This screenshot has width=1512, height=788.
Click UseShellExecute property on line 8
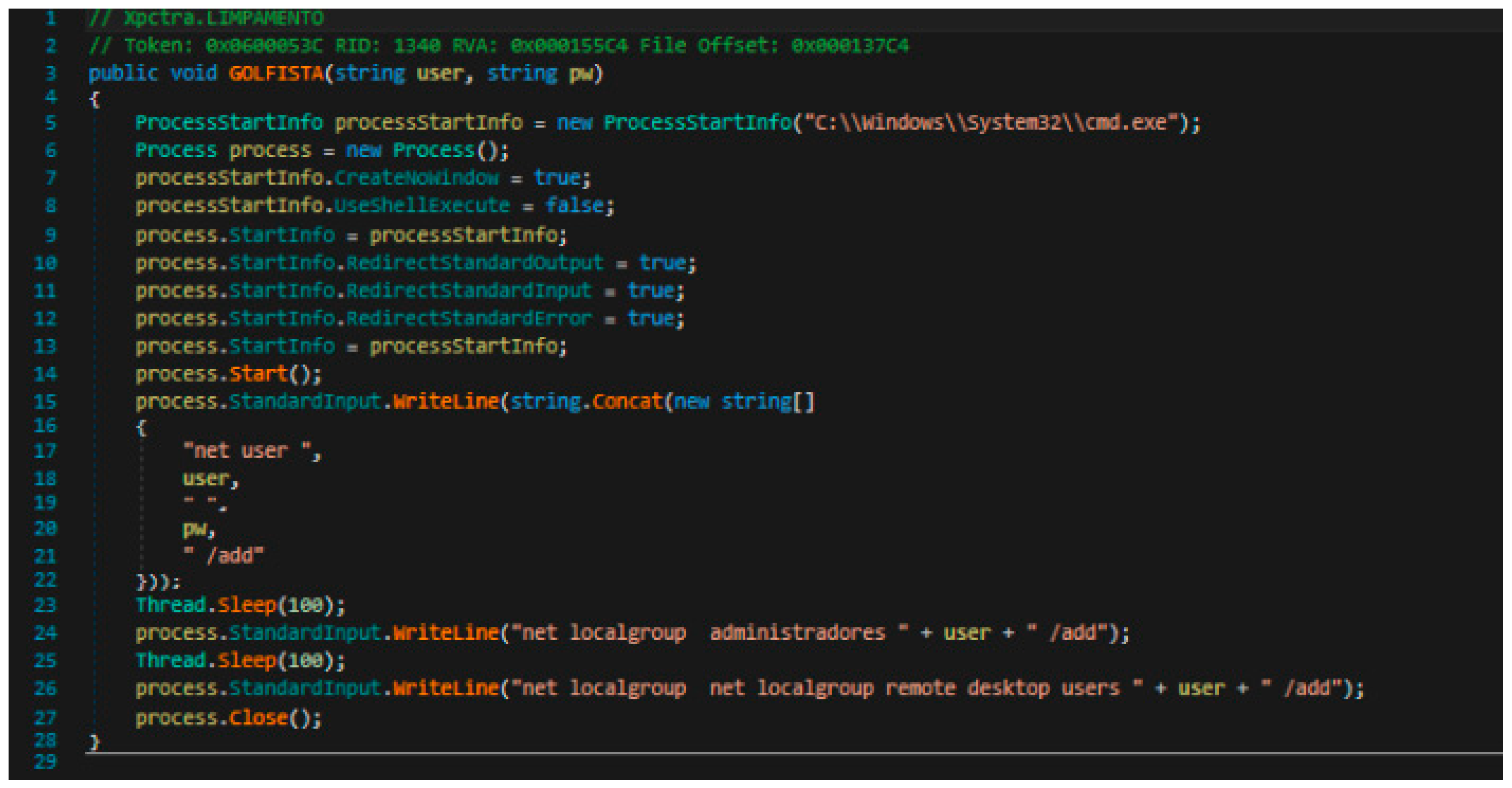pos(421,205)
